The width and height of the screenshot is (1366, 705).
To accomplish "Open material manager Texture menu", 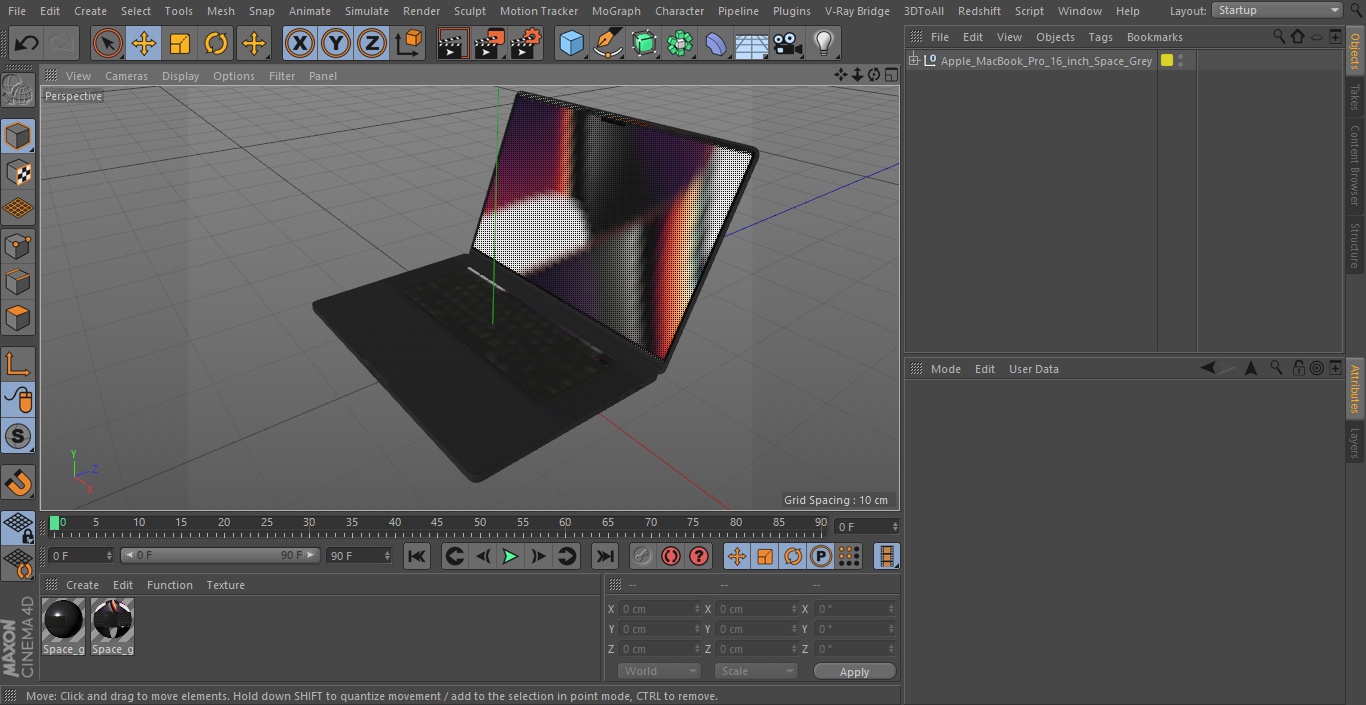I will 225,585.
